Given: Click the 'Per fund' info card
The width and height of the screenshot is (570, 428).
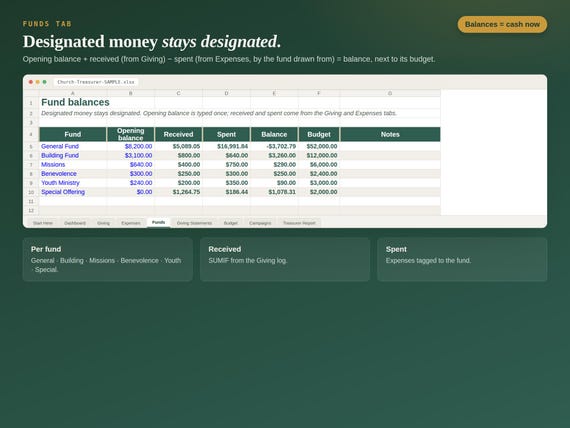Looking at the screenshot, I should (108, 259).
